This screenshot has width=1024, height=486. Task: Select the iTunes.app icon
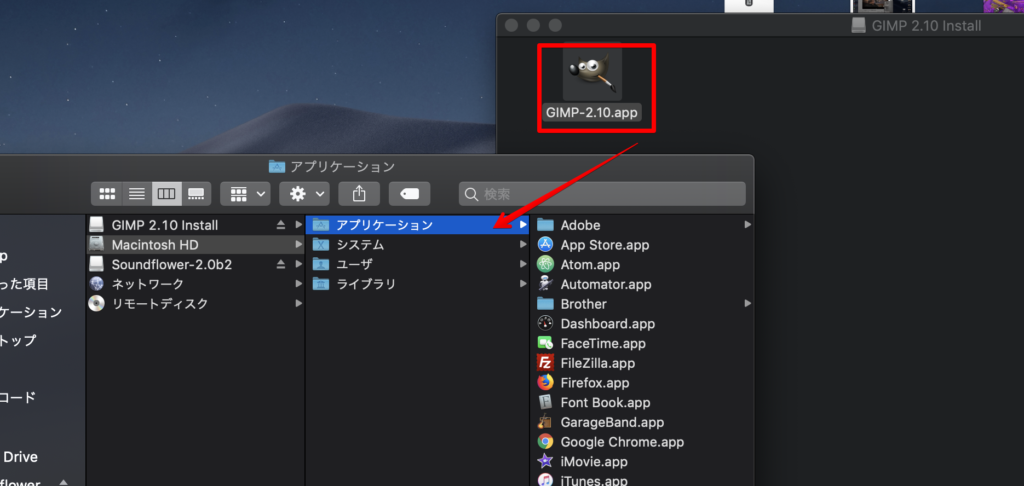(x=545, y=480)
